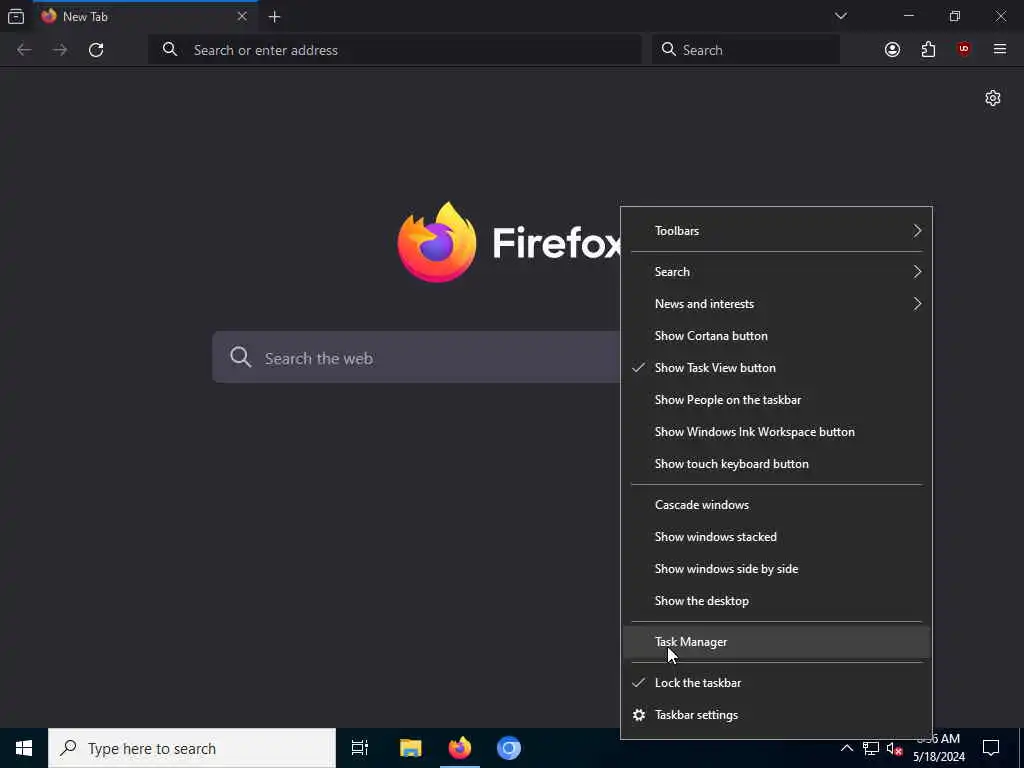Enable Show People on the taskbar
The height and width of the screenshot is (768, 1024).
coord(776,400)
